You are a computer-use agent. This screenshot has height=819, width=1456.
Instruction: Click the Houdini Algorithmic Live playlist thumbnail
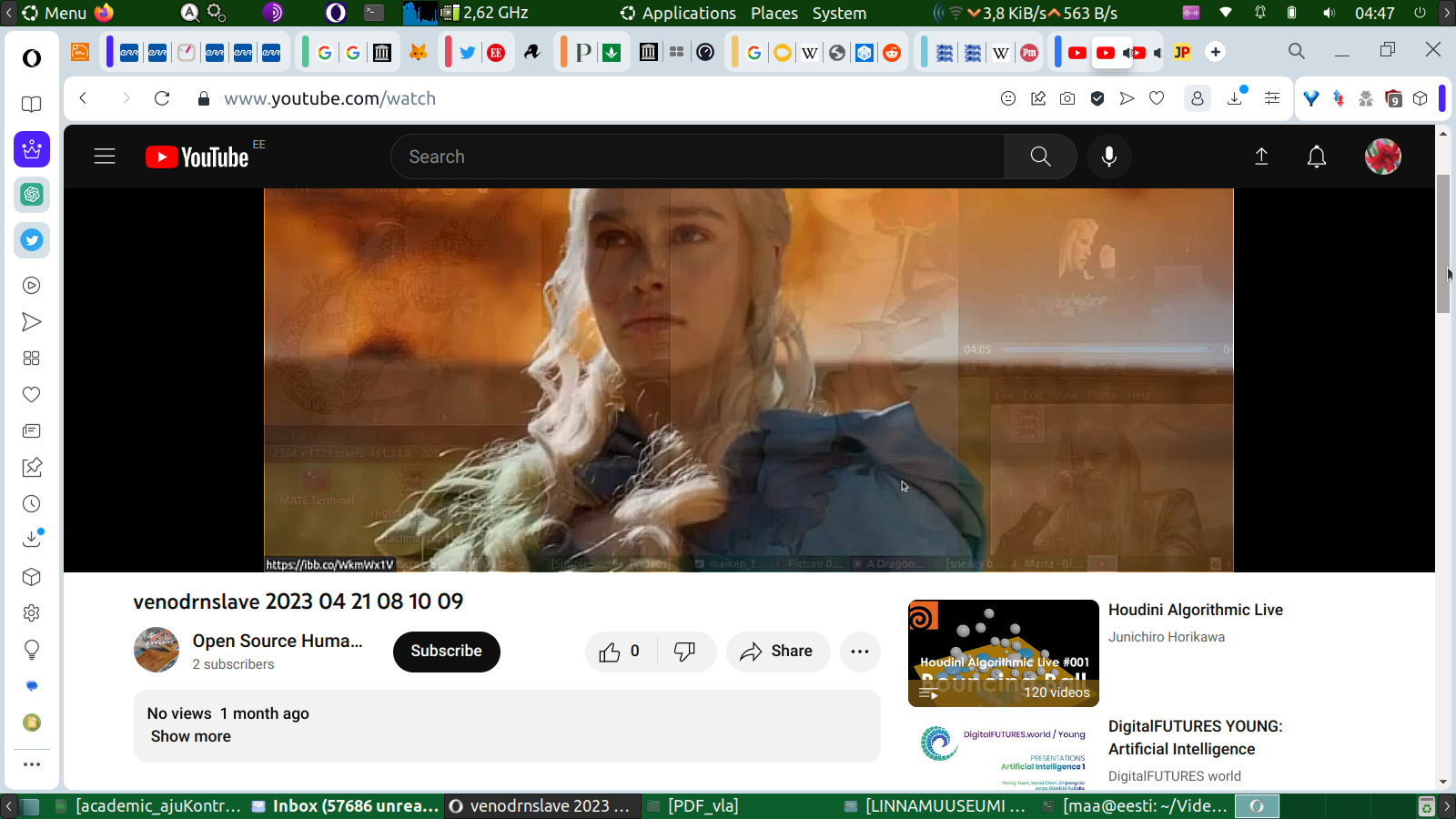point(1003,652)
